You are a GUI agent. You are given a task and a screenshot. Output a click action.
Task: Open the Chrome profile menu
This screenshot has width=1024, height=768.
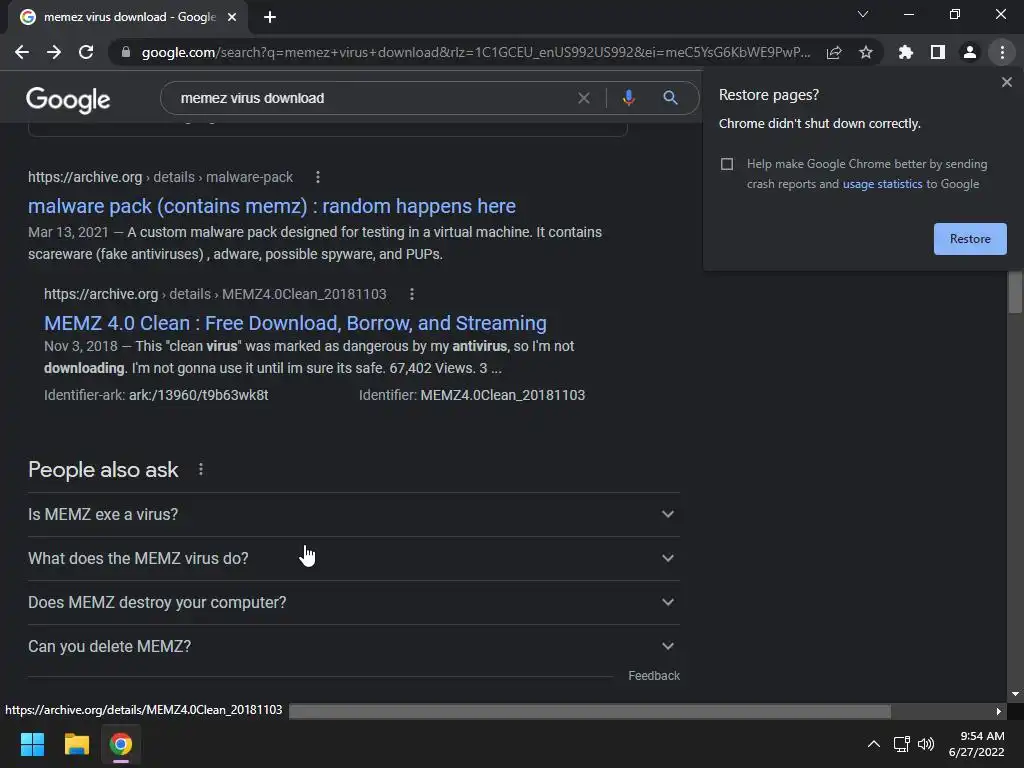(970, 52)
